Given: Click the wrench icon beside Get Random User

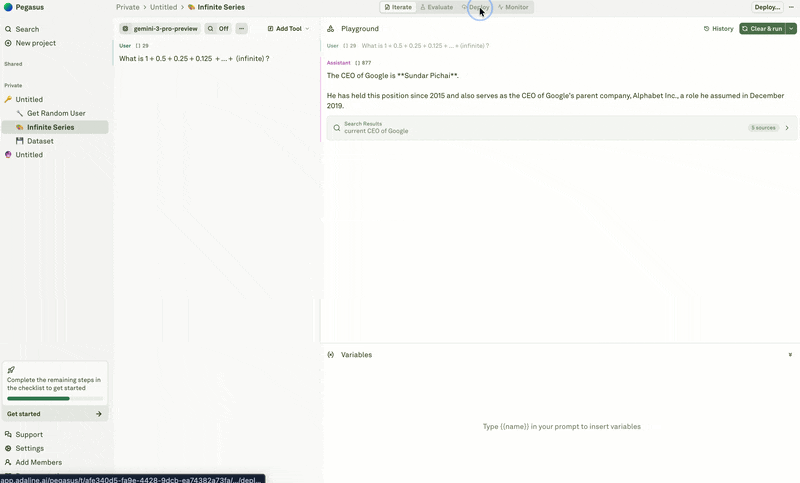Looking at the screenshot, I should pos(20,113).
